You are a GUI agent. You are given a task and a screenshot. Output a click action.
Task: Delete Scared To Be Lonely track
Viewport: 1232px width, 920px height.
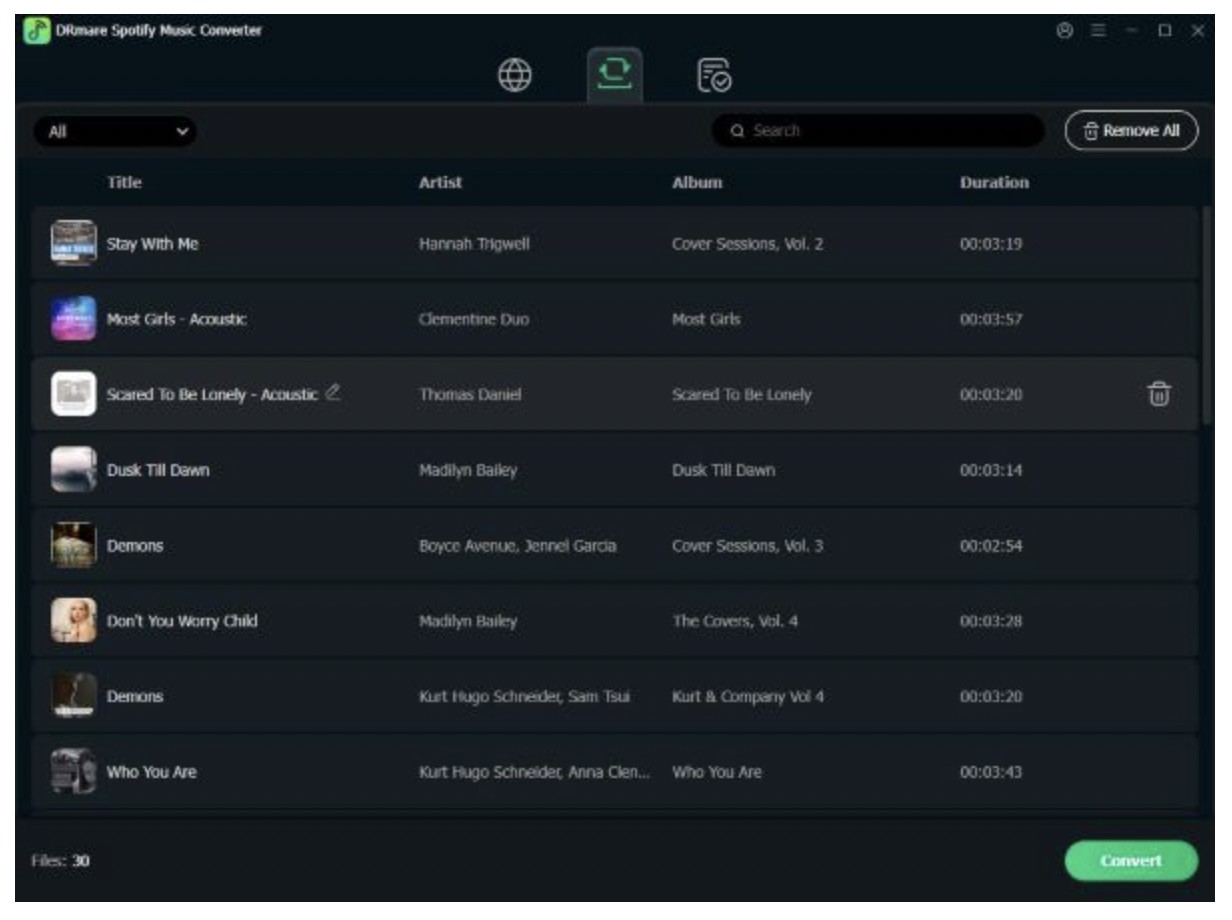click(1158, 394)
